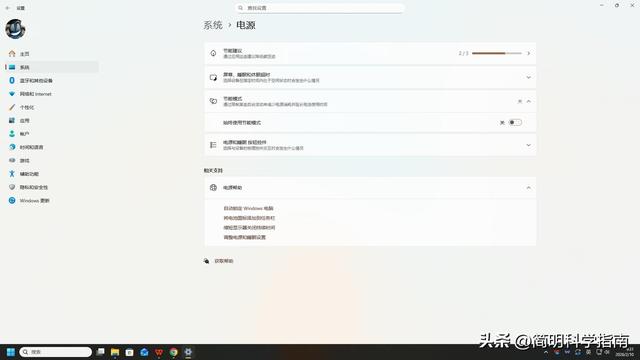The height and width of the screenshot is (360, 640).
Task: Click the leaf icon on 节能建议 card
Action: click(213, 53)
